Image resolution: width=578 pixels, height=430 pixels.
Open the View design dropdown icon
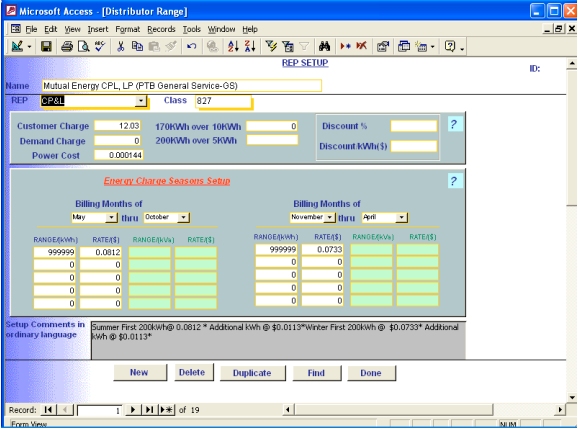pyautogui.click(x=17, y=46)
